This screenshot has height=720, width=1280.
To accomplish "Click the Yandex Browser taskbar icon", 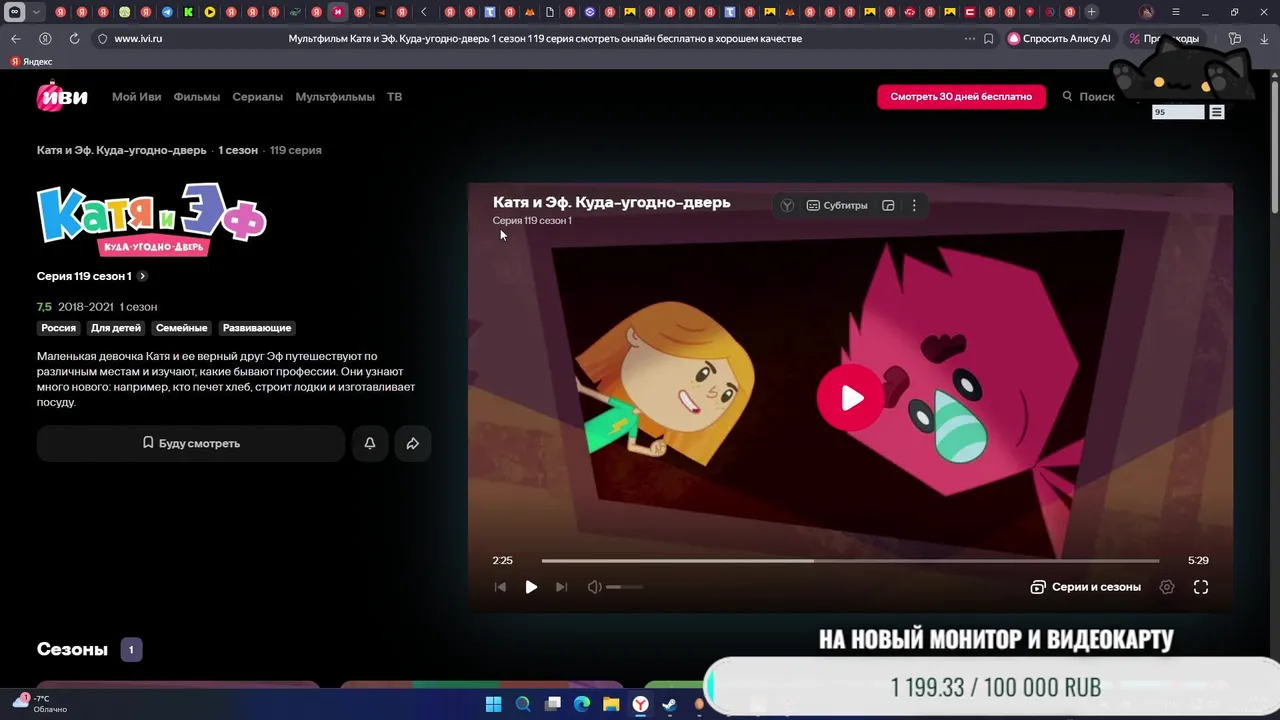I will (640, 705).
